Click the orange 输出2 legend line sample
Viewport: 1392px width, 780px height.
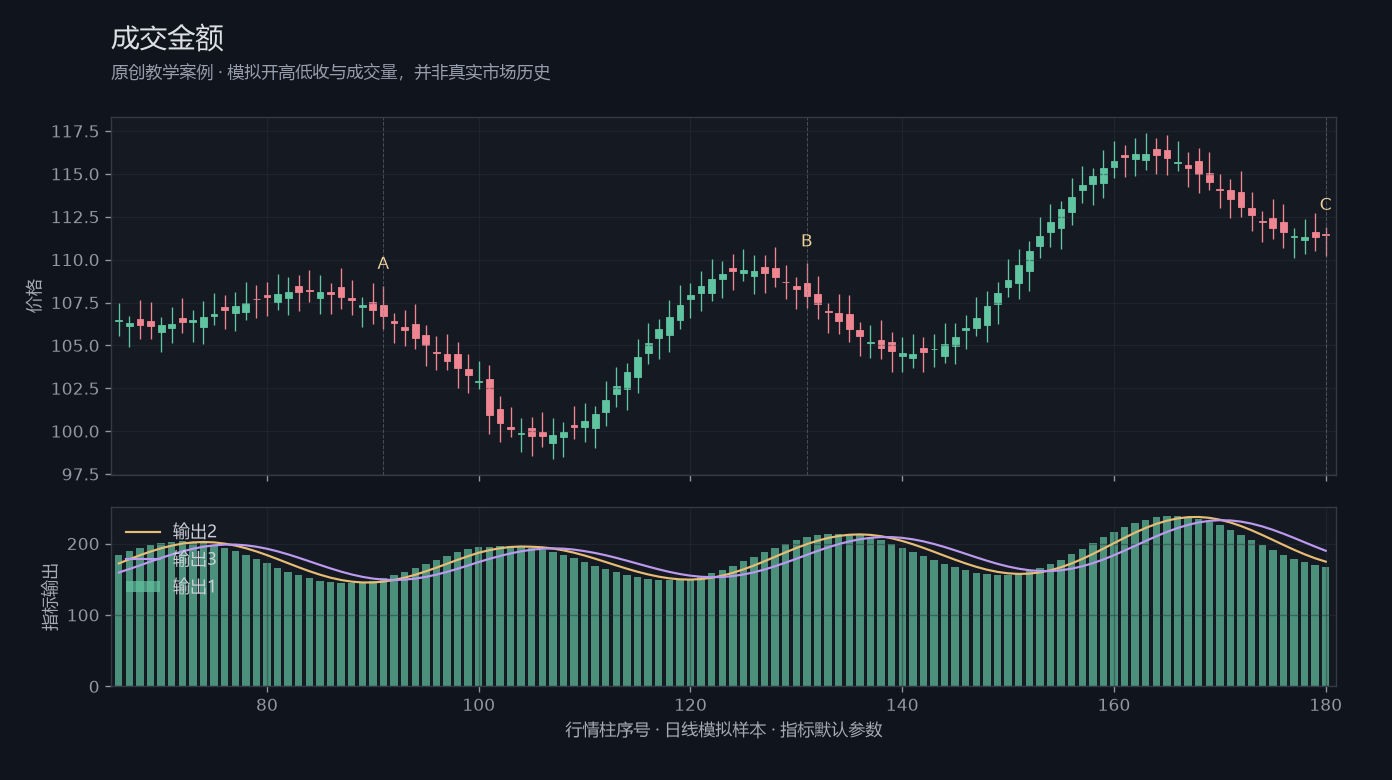[x=143, y=532]
